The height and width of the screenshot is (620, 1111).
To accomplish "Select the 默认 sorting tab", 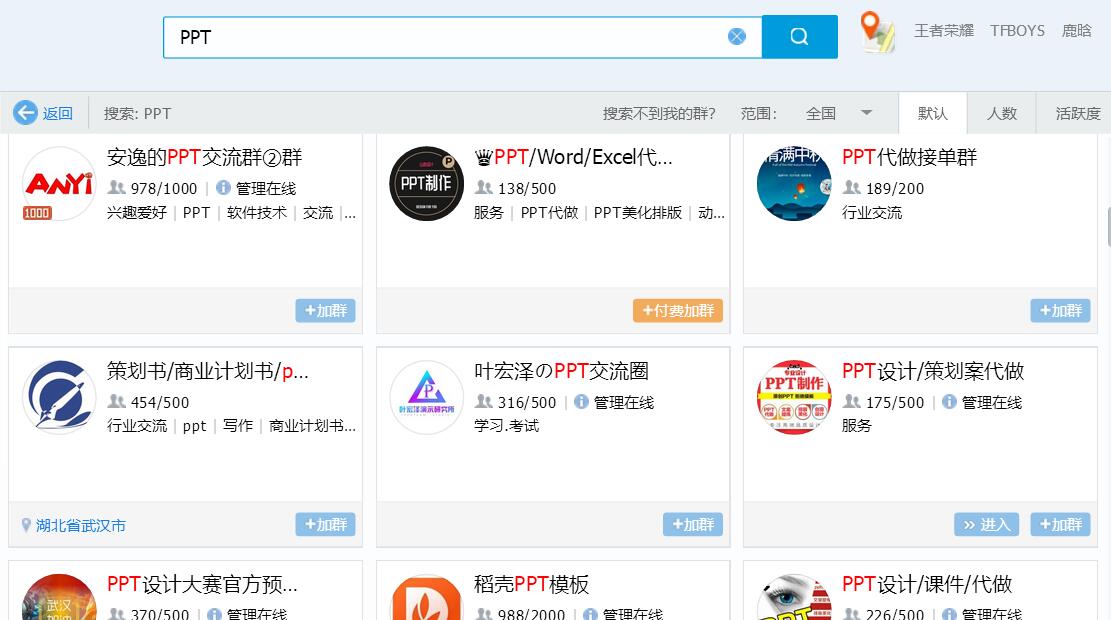I will pyautogui.click(x=932, y=113).
